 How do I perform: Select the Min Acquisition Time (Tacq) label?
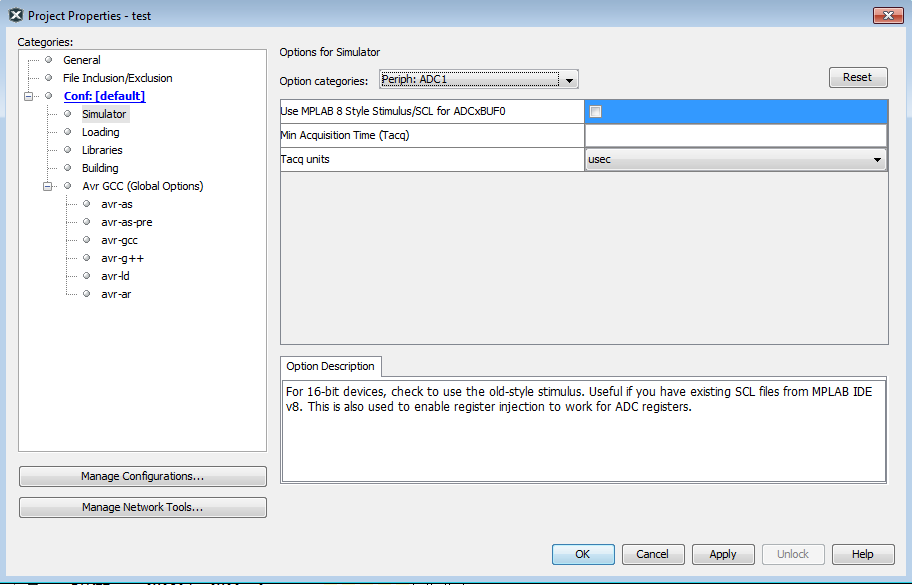coord(345,135)
